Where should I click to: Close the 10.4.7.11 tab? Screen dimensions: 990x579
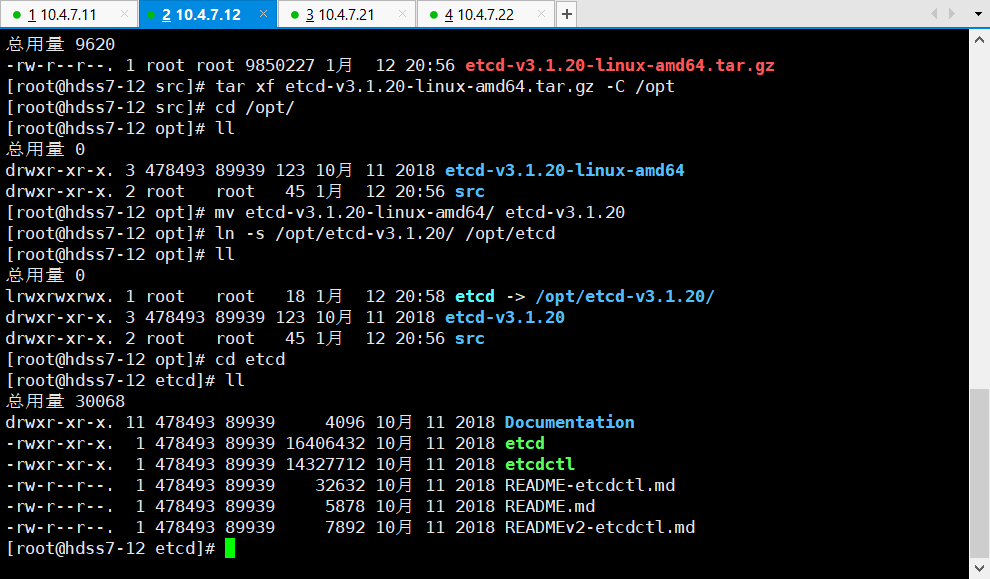pyautogui.click(x=126, y=14)
